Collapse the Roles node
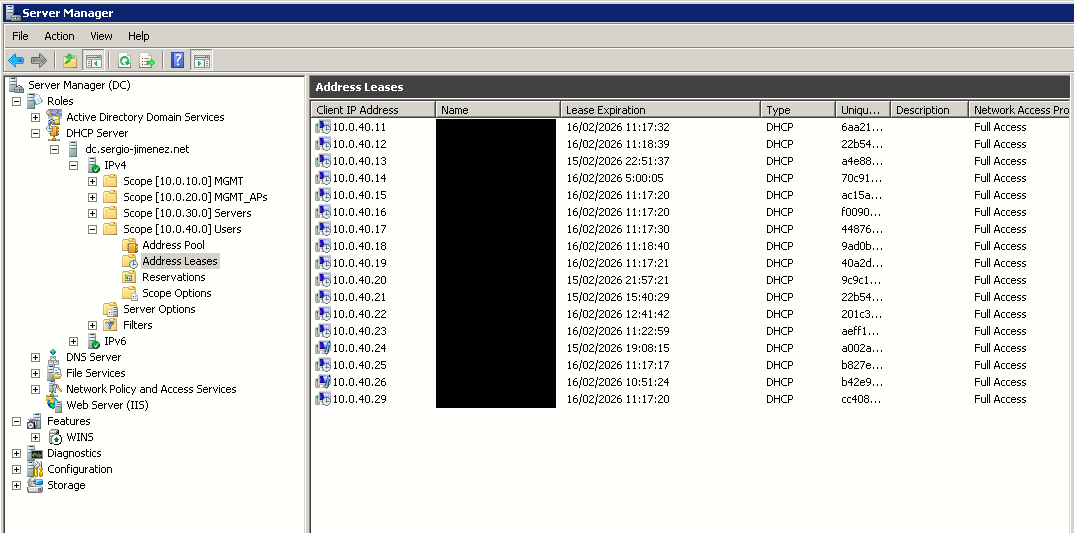 click(x=16, y=101)
